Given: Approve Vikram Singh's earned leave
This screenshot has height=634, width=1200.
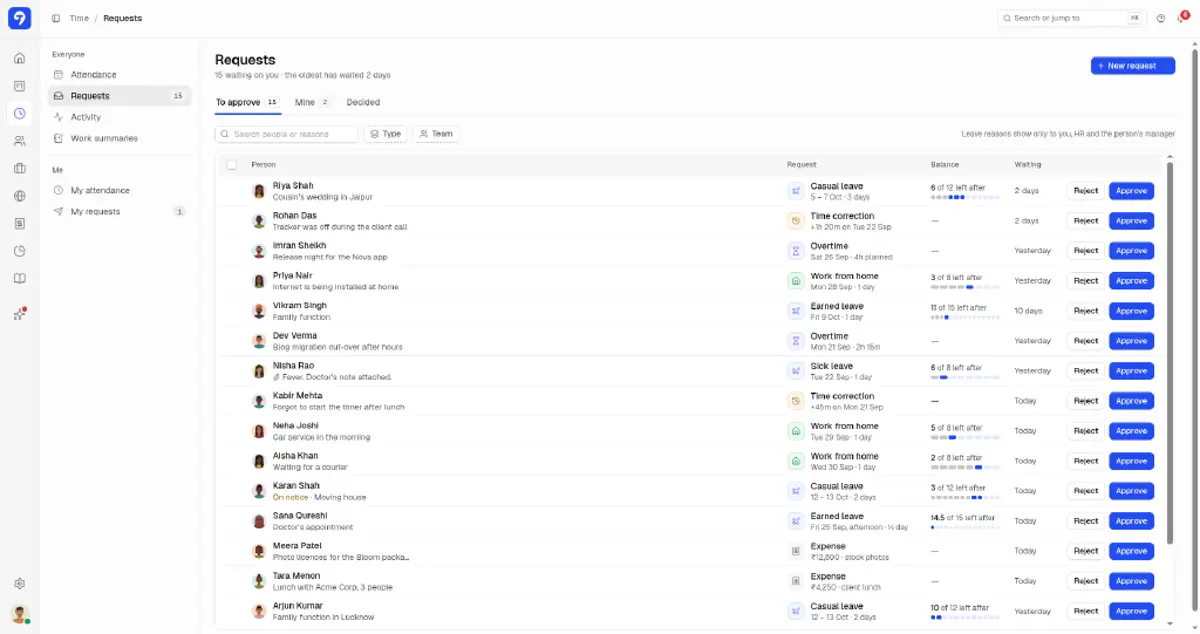Looking at the screenshot, I should (x=1131, y=311).
